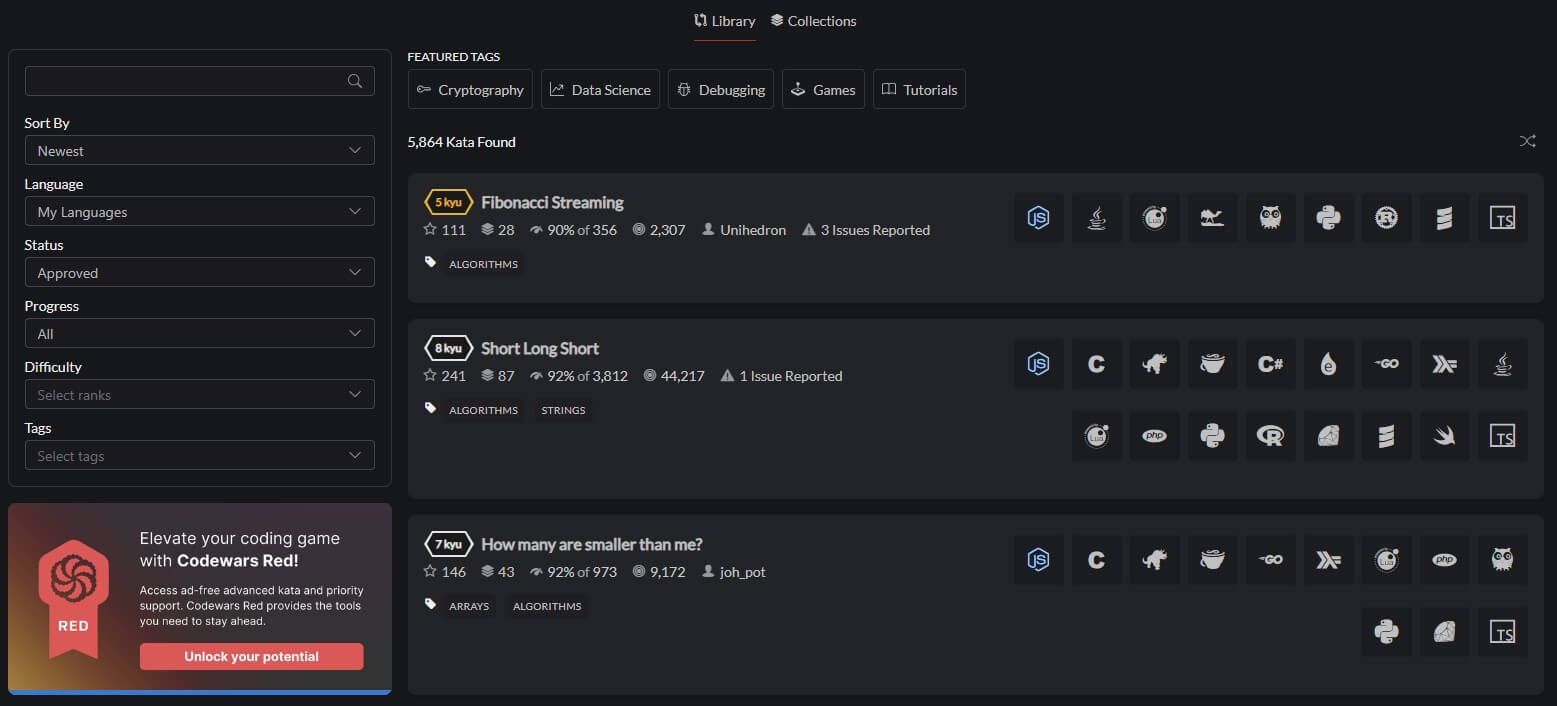This screenshot has width=1557, height=706.
Task: Open the Select tags dropdown
Action: point(199,455)
